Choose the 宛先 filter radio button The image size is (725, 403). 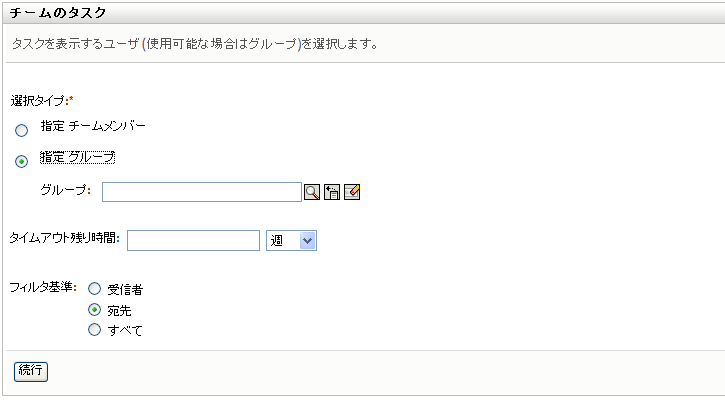pyautogui.click(x=95, y=310)
